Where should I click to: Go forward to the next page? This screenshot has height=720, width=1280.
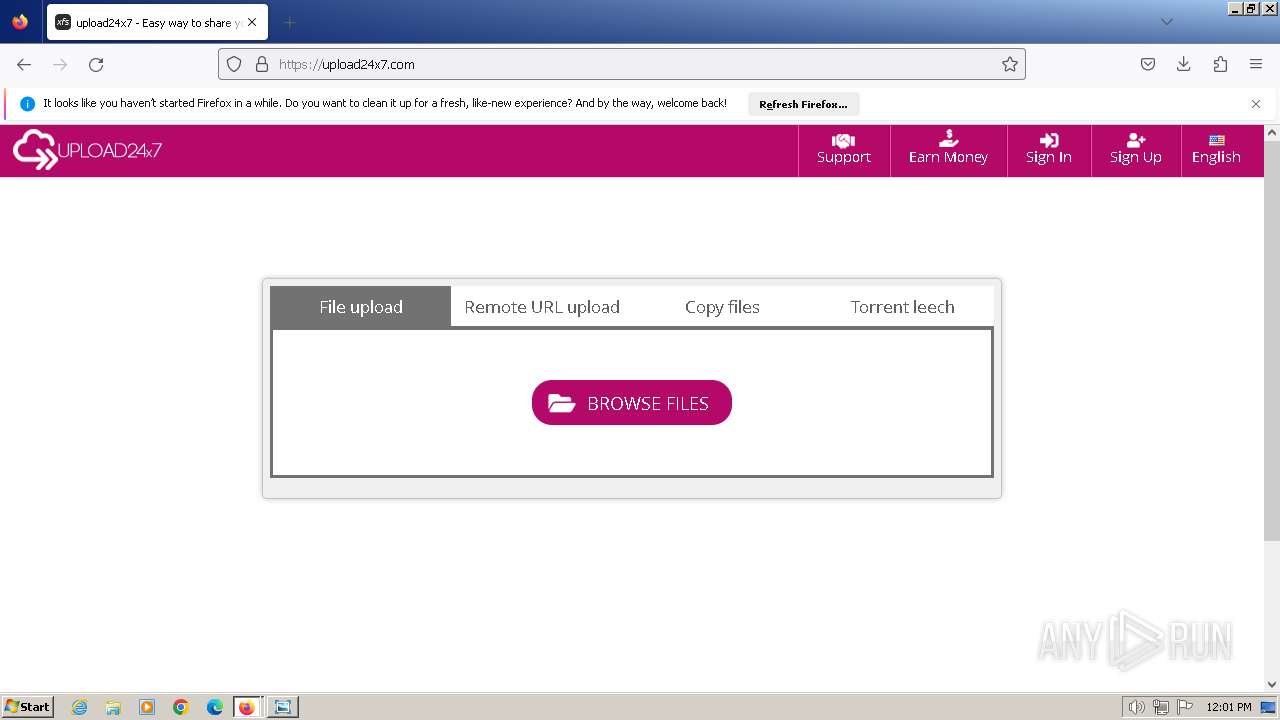click(60, 64)
